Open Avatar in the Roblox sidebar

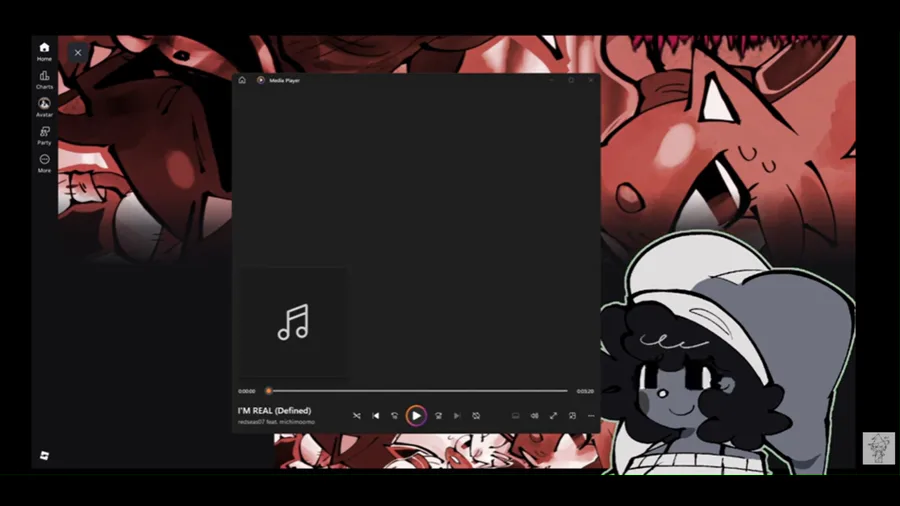(x=44, y=107)
